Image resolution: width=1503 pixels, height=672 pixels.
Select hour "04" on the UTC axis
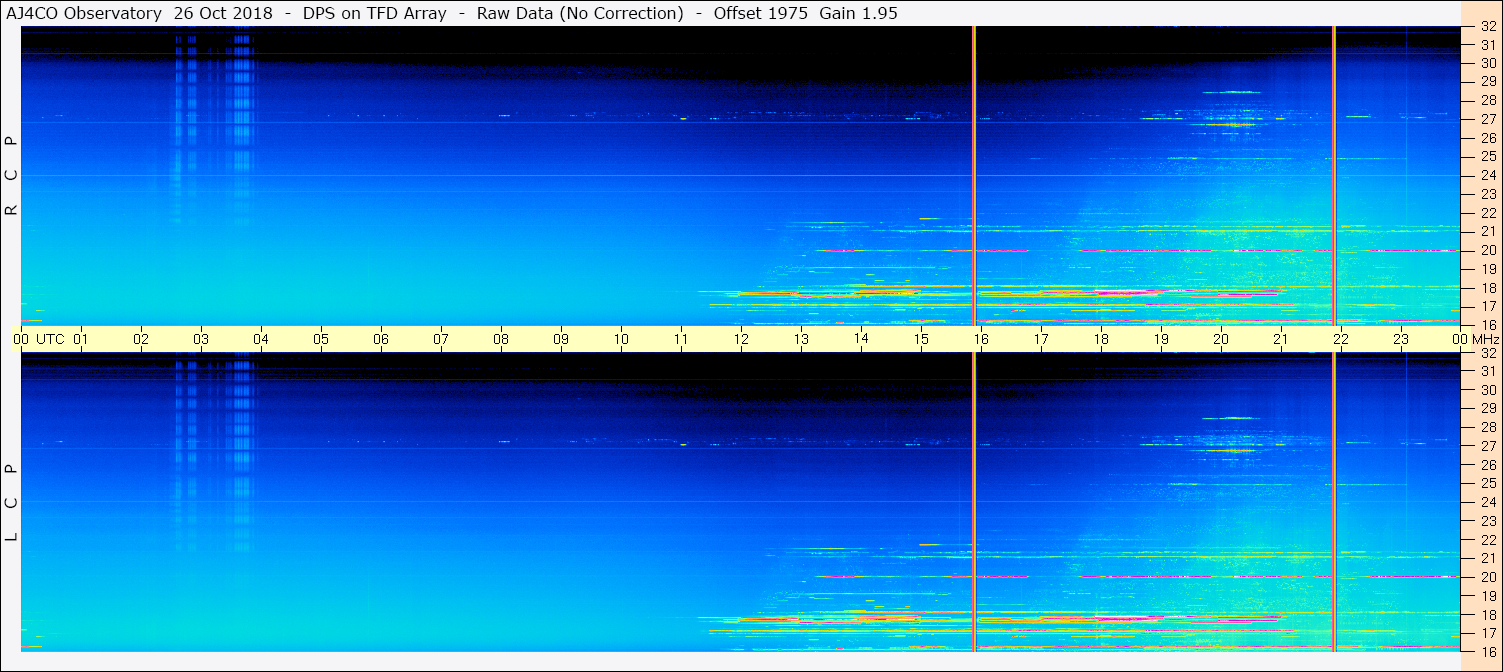[x=261, y=339]
